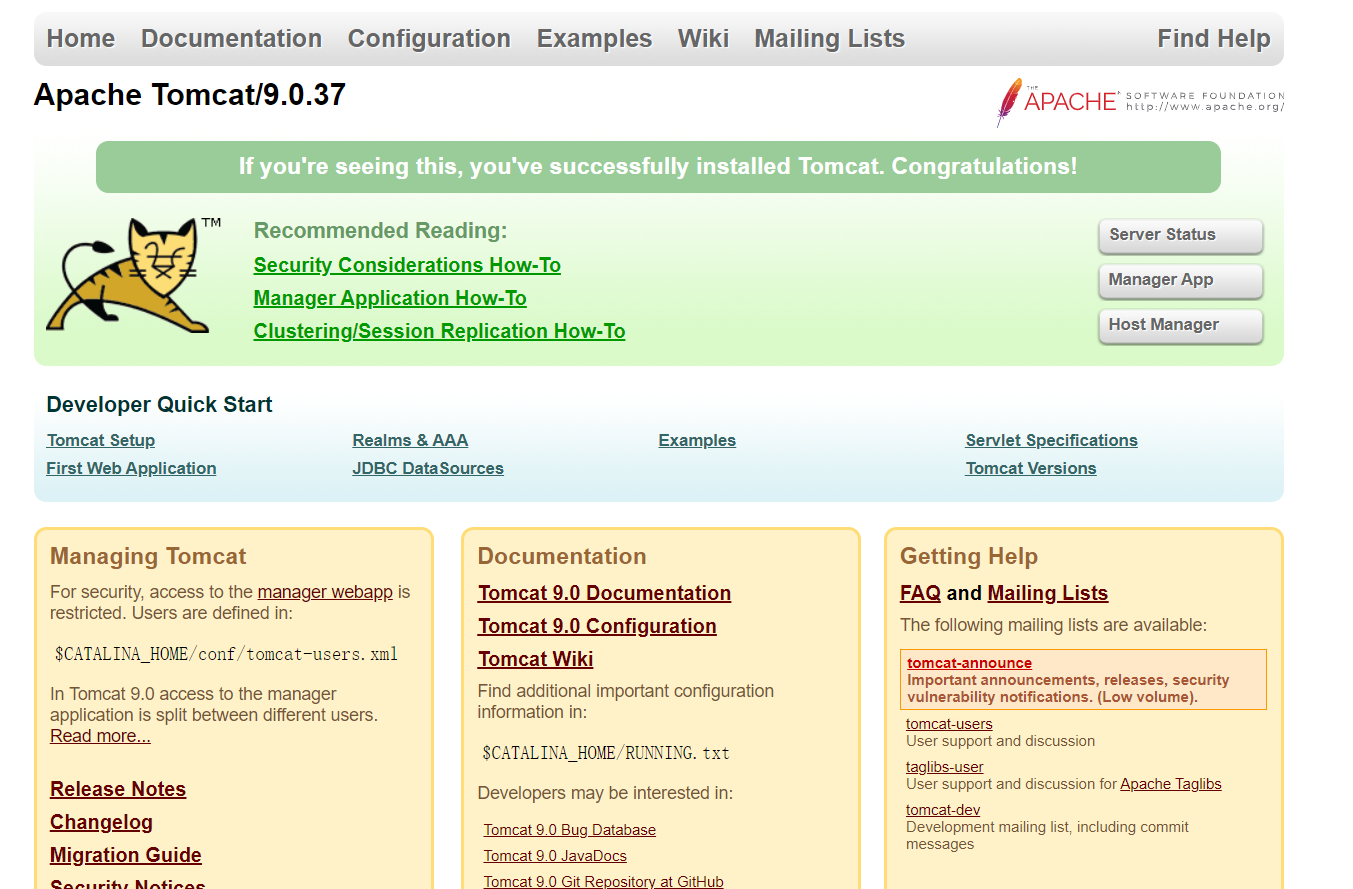This screenshot has width=1353, height=889.
Task: Open the Apache Taglibs link
Action: point(1171,784)
